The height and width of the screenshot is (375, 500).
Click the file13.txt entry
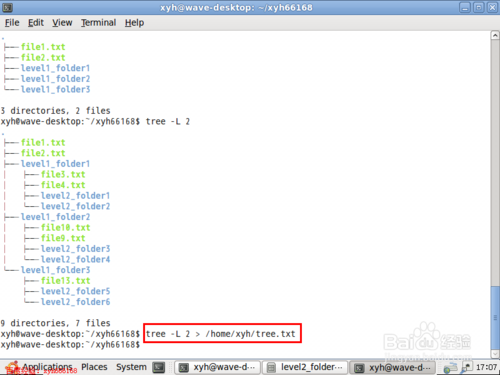65,281
